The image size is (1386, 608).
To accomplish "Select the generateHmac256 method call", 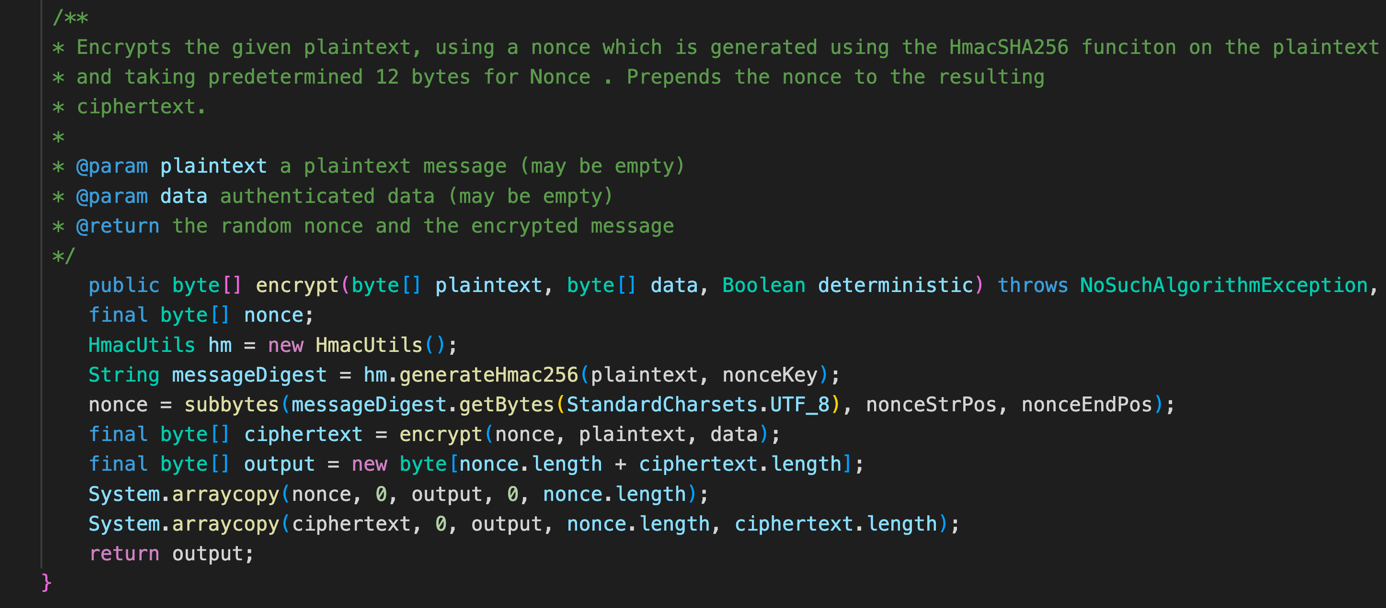I will point(490,374).
